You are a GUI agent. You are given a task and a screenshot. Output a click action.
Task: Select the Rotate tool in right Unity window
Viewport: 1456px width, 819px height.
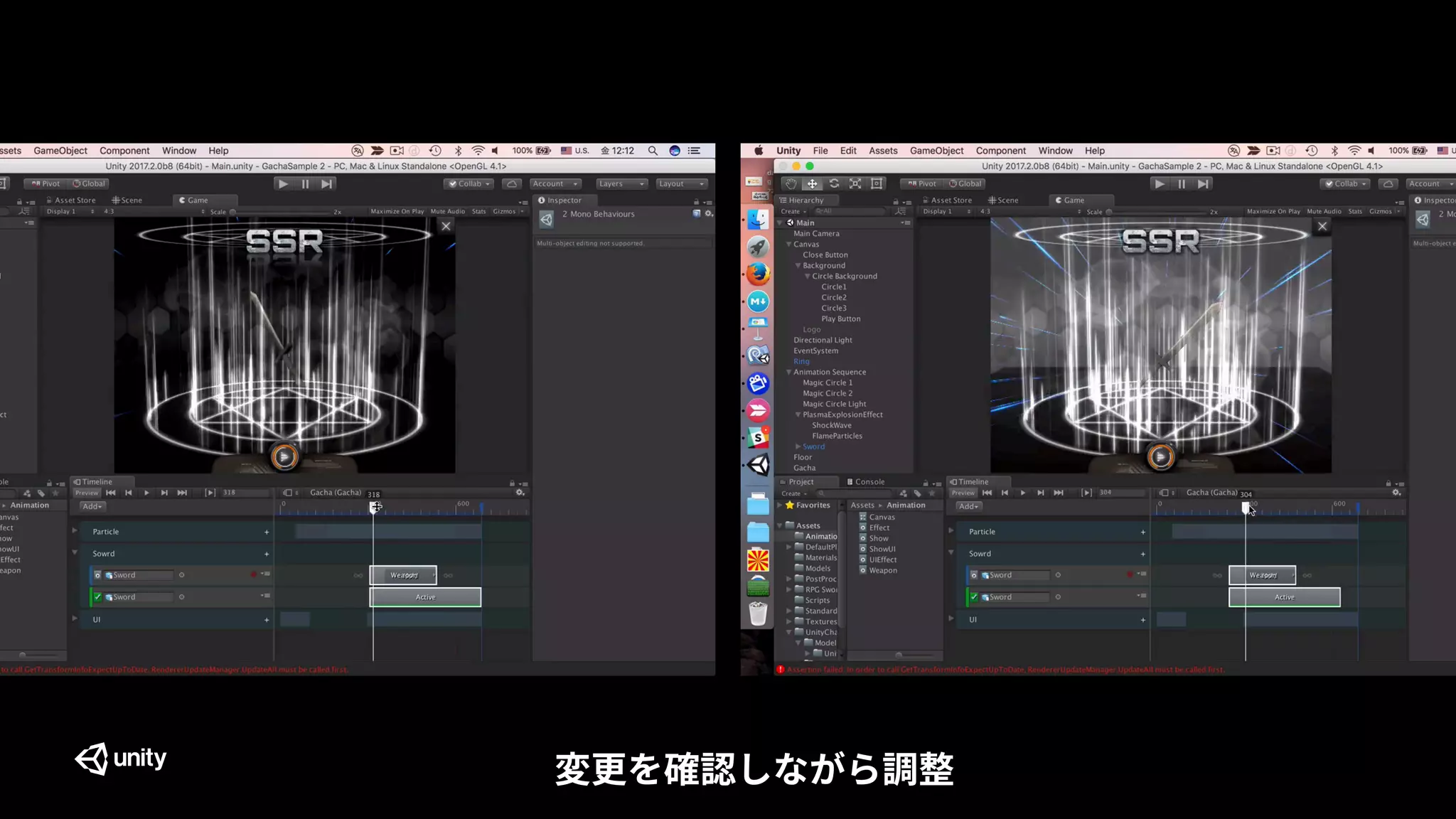(834, 183)
